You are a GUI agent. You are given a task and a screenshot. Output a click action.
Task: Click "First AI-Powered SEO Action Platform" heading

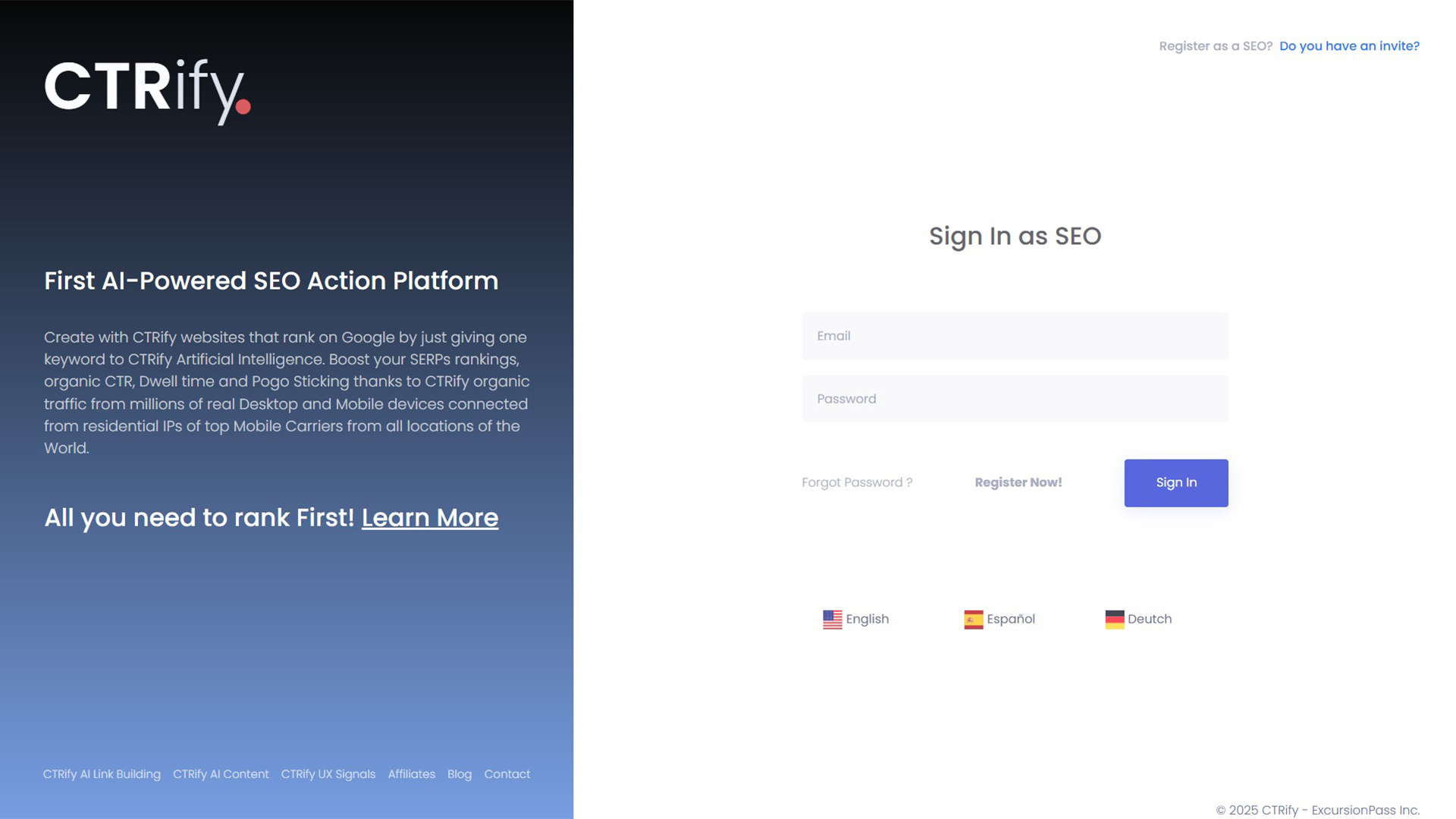[x=271, y=281]
